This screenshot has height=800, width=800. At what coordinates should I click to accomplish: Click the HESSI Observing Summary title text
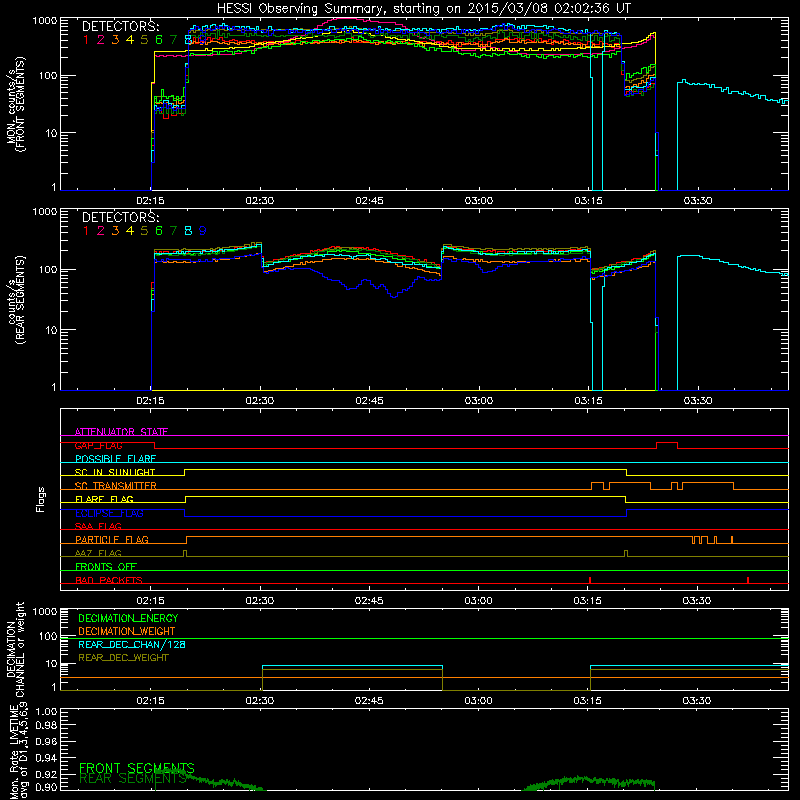[423, 9]
